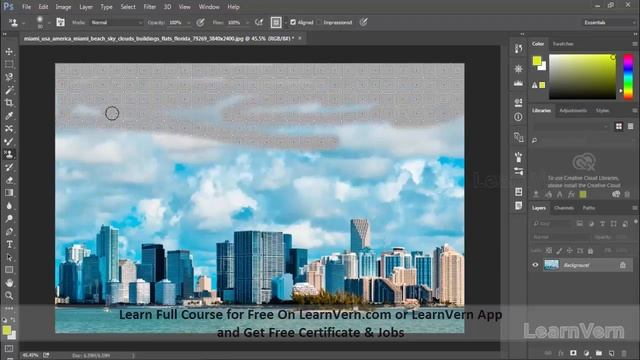Select the Move tool
Image resolution: width=640 pixels, height=360 pixels.
tap(9, 51)
